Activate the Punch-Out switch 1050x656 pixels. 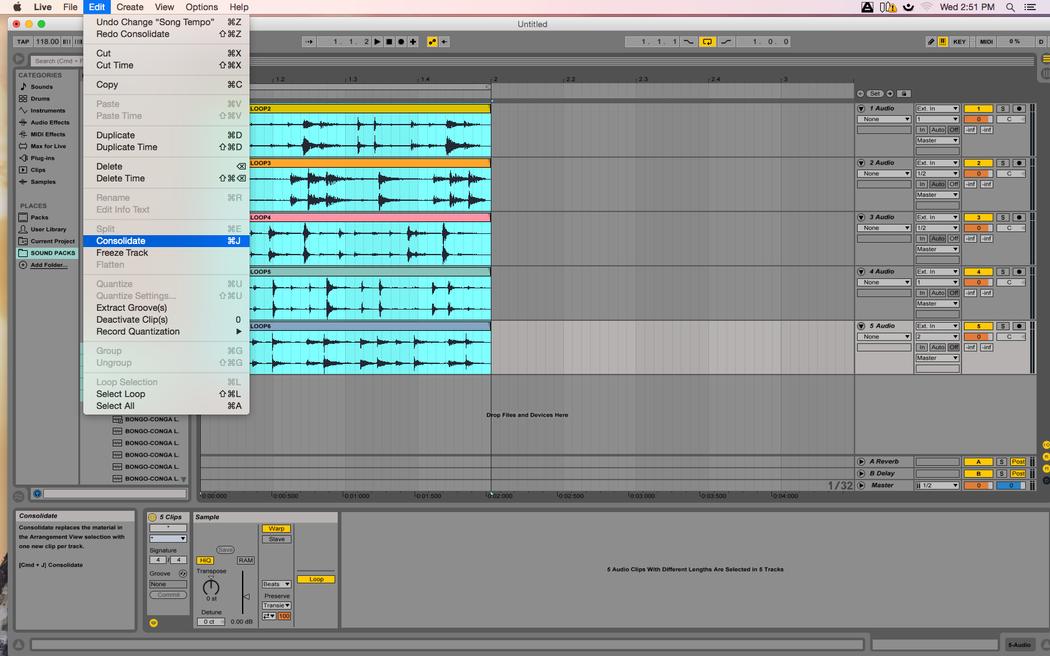point(726,42)
